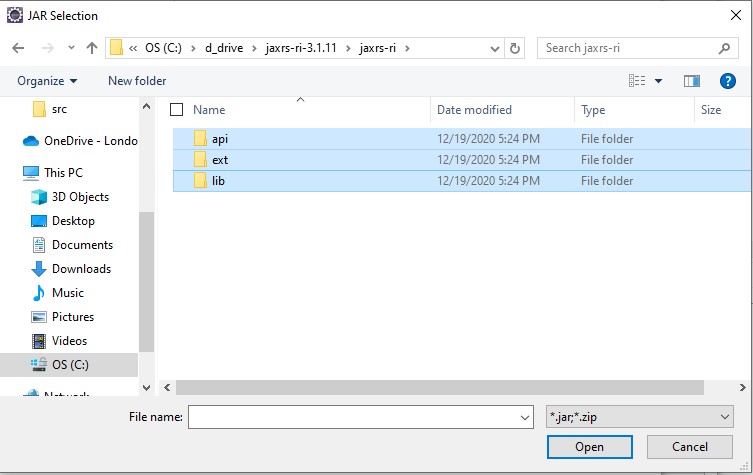Open the File name dropdown arrow
The image size is (753, 475).
tap(525, 417)
